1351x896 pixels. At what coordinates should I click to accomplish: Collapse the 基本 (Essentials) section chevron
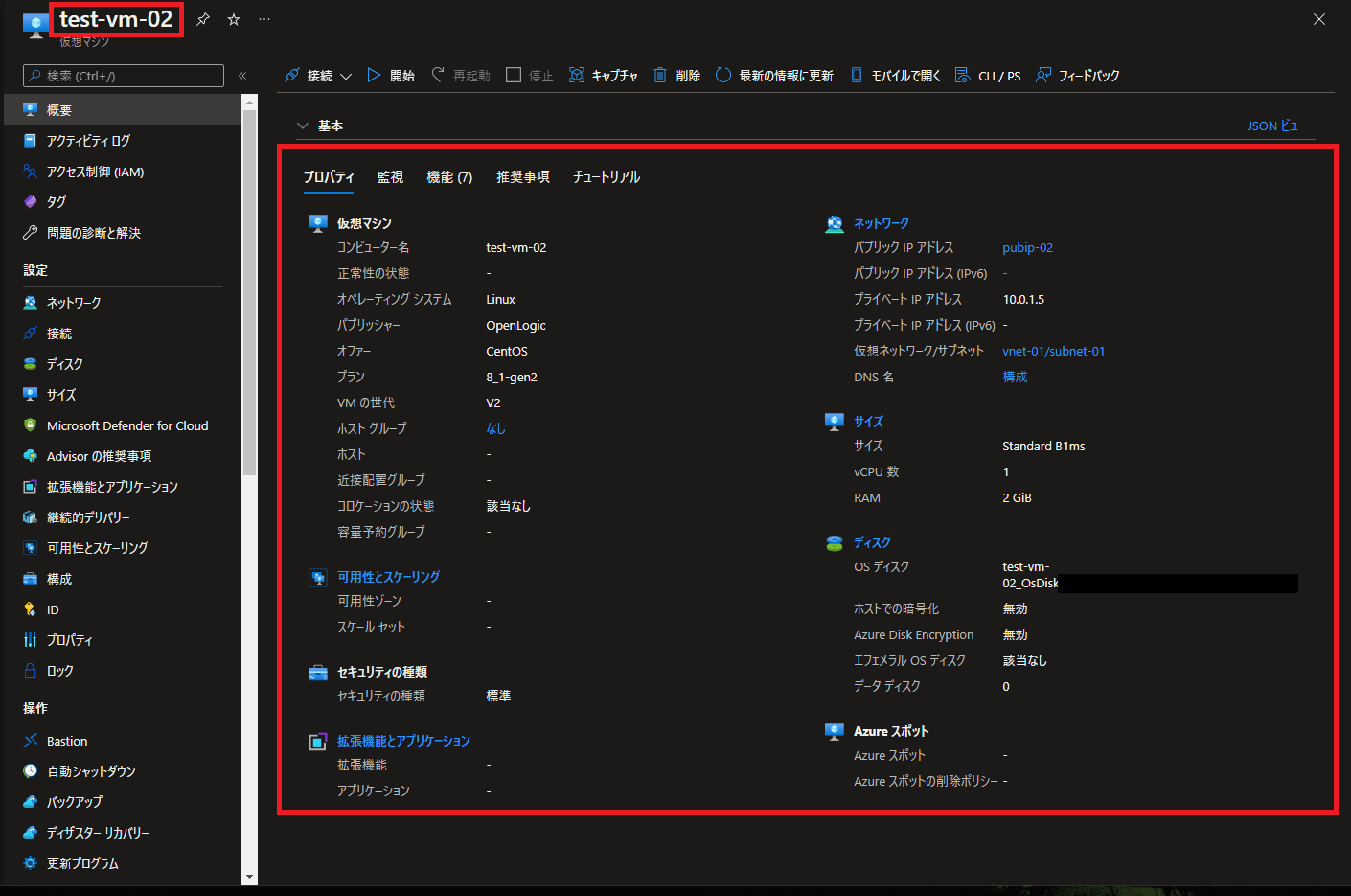(x=303, y=126)
